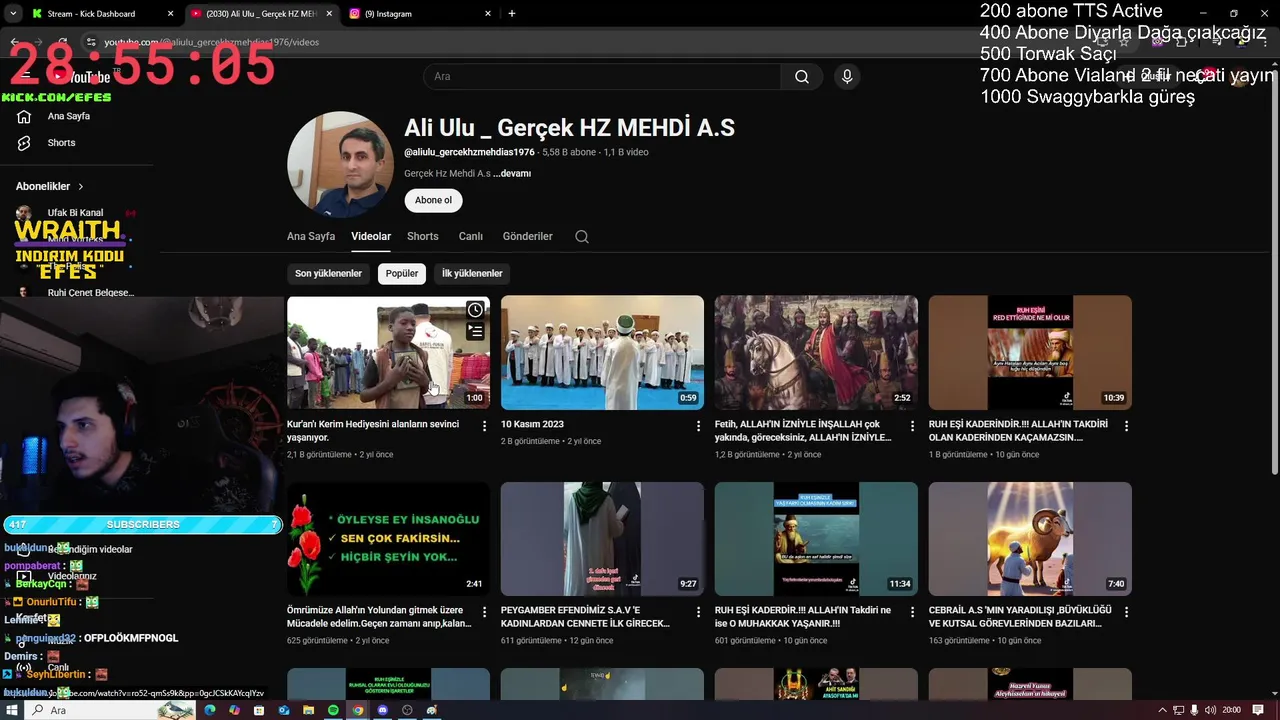Click the YouTube search magnifier button
Viewport: 1280px width, 720px height.
801,77
